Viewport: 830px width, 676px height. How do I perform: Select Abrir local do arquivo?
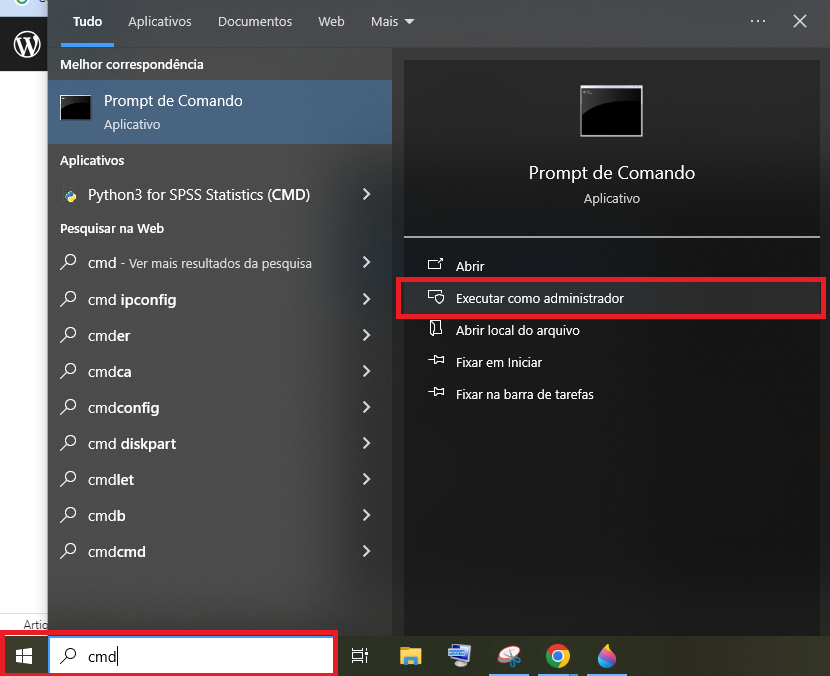coord(611,330)
